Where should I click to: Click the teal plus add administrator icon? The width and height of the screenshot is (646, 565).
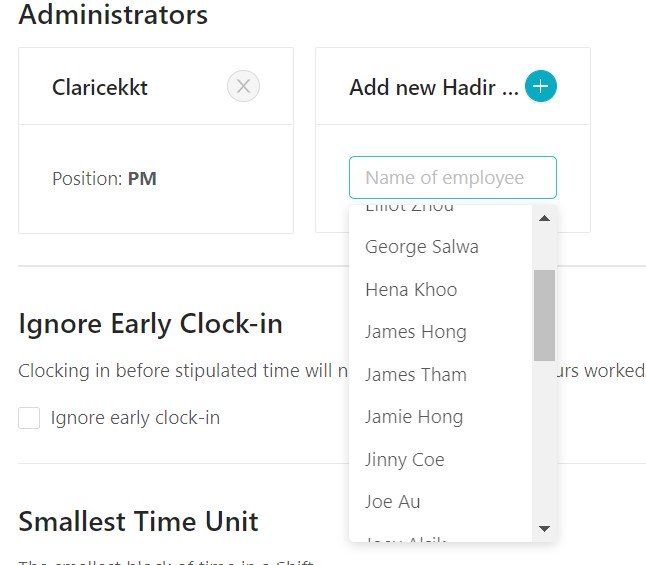[x=541, y=86]
